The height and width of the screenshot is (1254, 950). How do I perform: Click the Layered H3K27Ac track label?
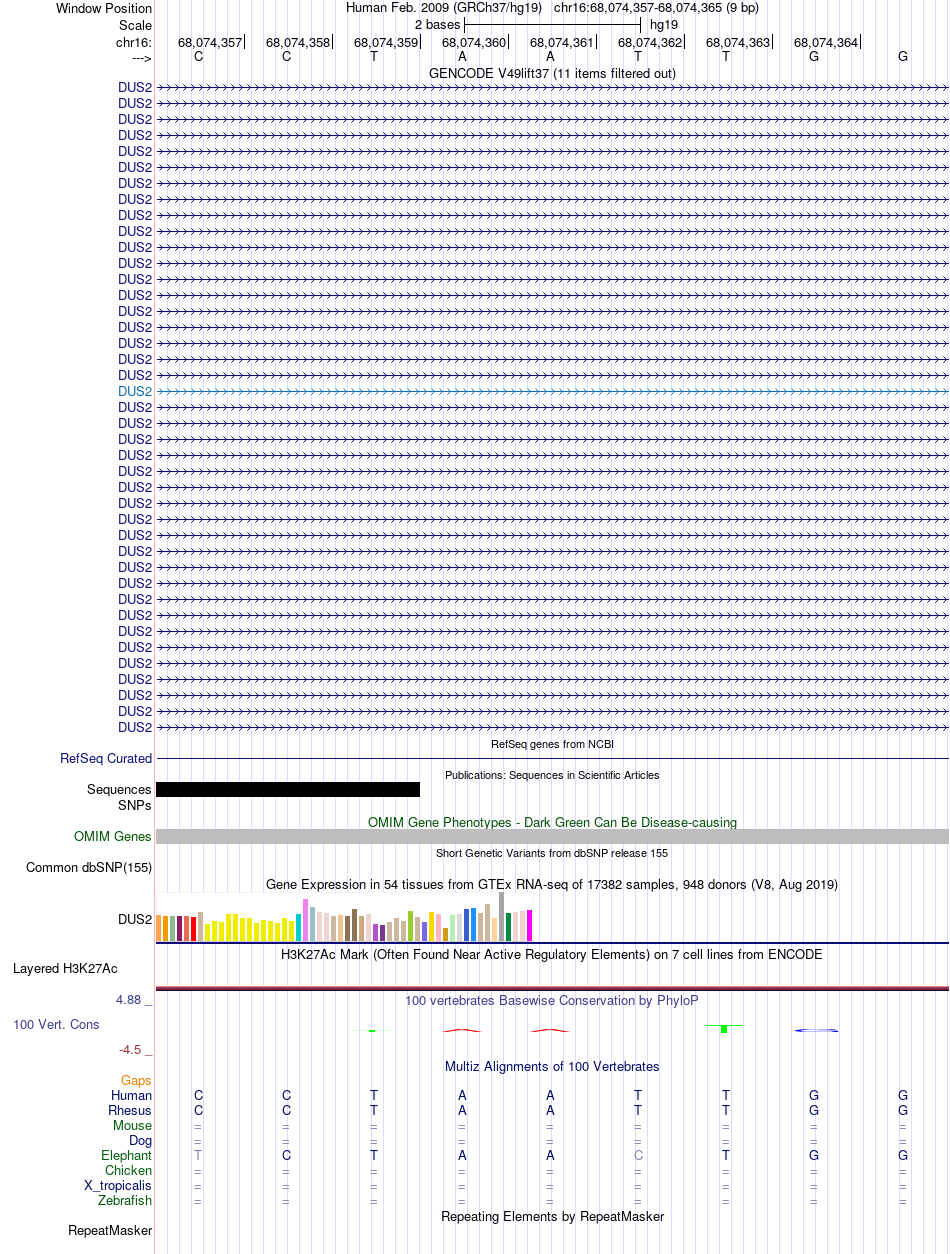(x=65, y=968)
